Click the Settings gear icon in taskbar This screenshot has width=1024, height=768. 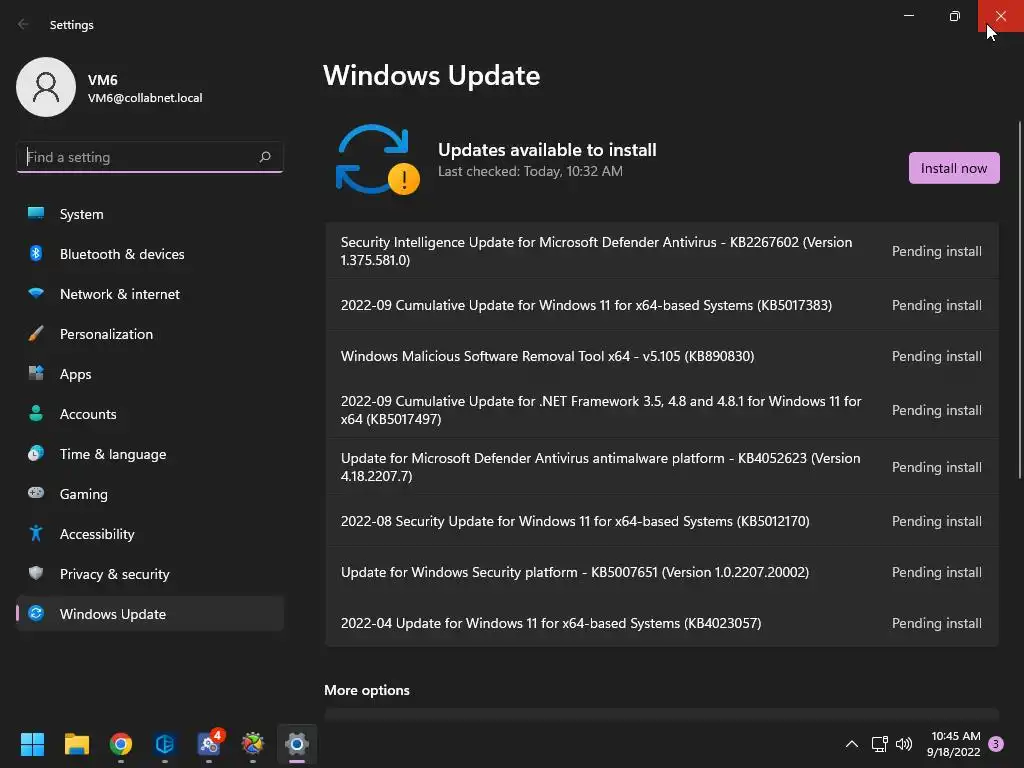296,744
